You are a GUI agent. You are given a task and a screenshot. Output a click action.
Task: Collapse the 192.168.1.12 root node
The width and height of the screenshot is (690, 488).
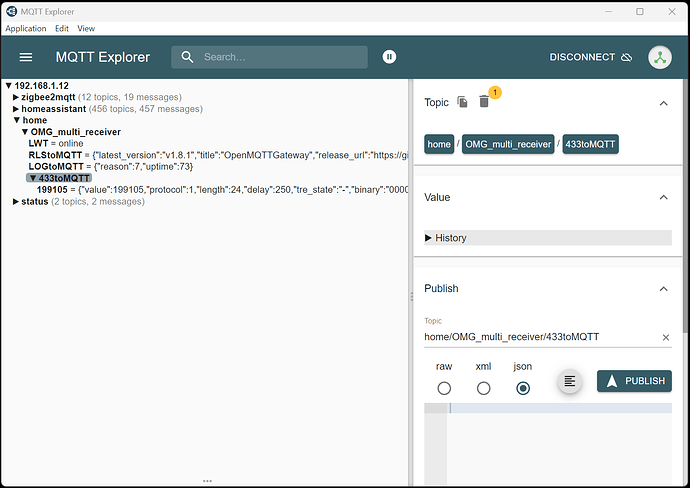[x=8, y=86]
